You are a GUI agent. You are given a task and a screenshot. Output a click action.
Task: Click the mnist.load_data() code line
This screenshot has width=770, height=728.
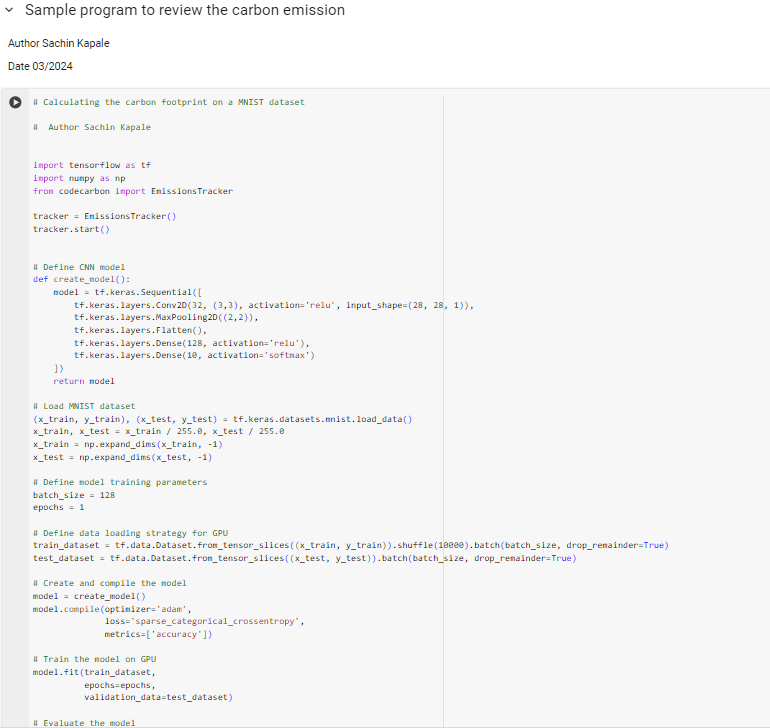coord(222,419)
